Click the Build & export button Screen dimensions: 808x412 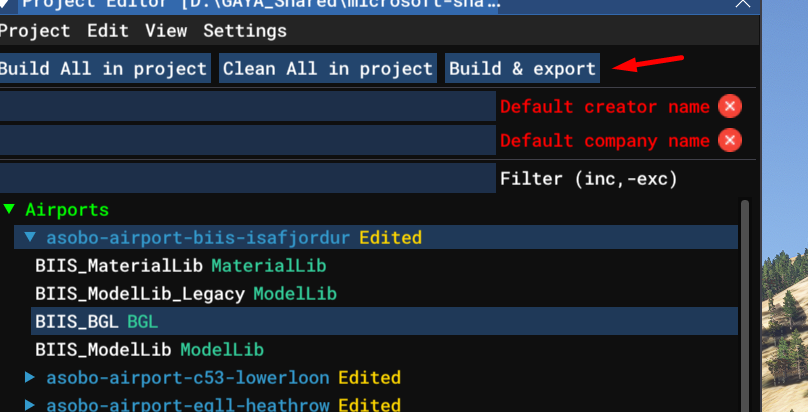coord(522,69)
